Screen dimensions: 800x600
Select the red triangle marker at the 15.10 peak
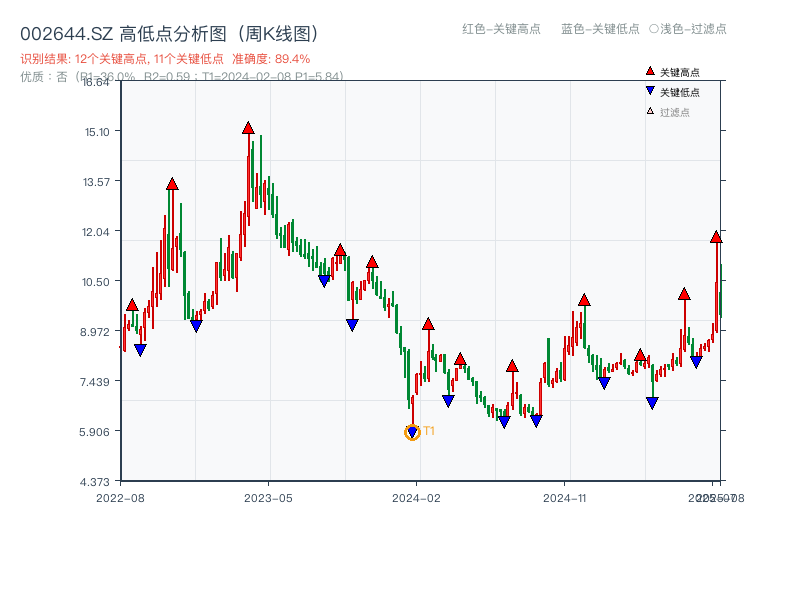[249, 128]
